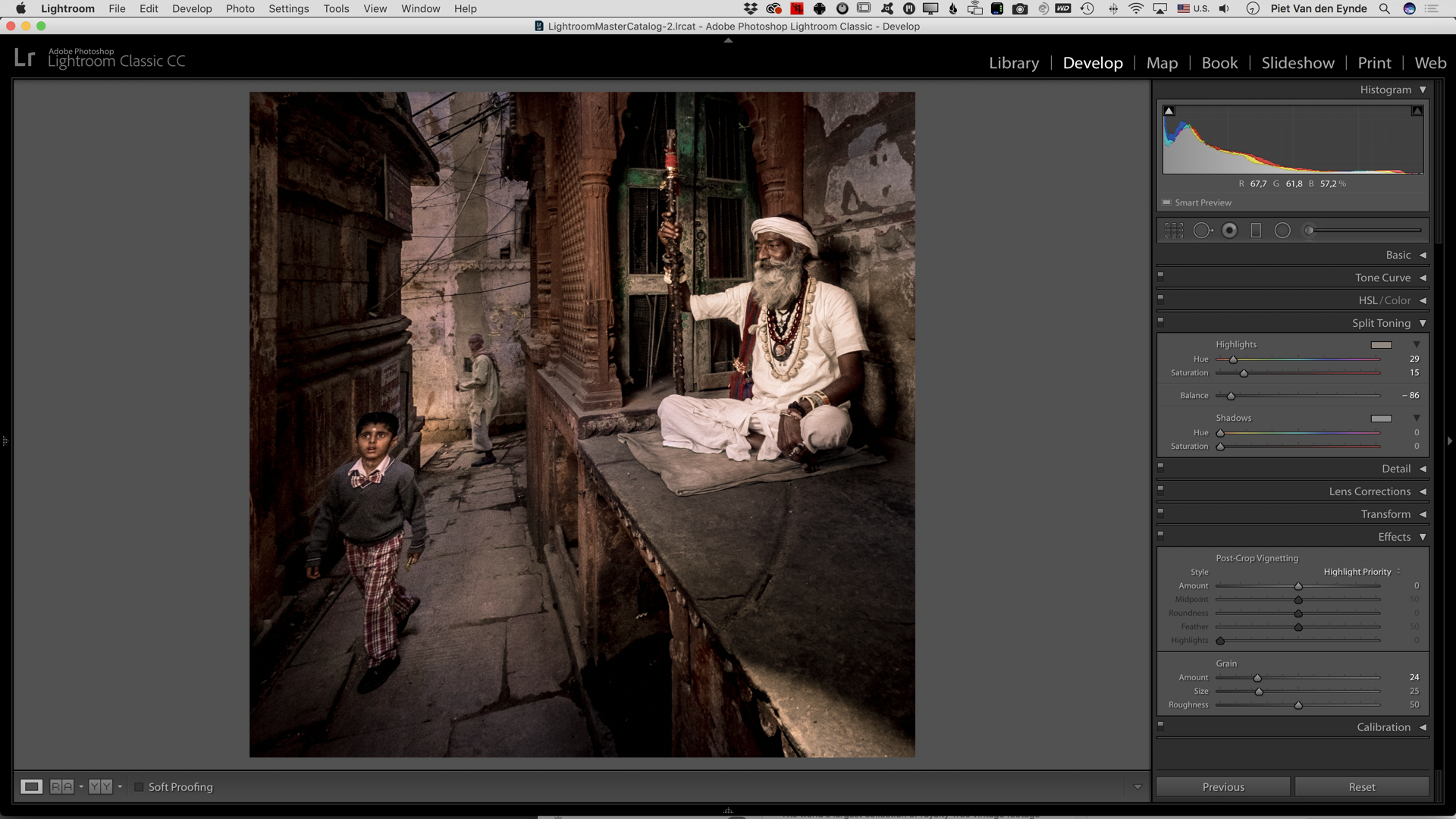Enable the Soft Proofing checkbox
The image size is (1456, 819).
point(139,787)
